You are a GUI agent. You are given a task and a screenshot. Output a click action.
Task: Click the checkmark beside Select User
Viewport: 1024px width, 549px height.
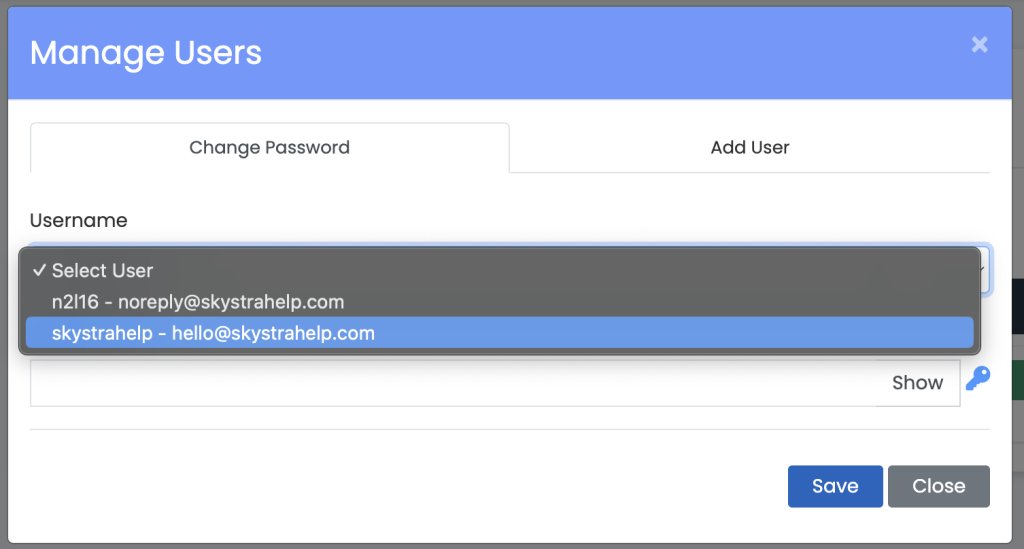39,270
